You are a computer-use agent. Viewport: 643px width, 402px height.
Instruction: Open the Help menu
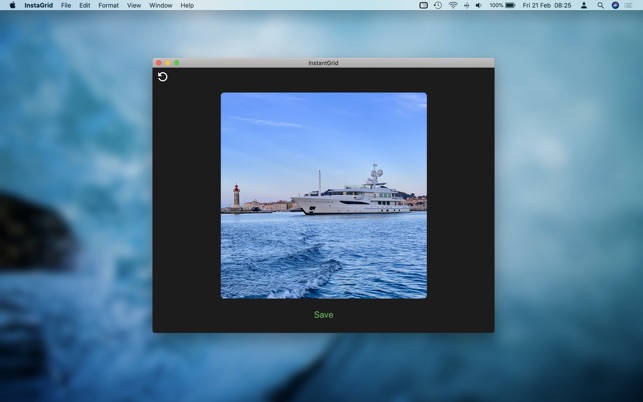point(187,5)
